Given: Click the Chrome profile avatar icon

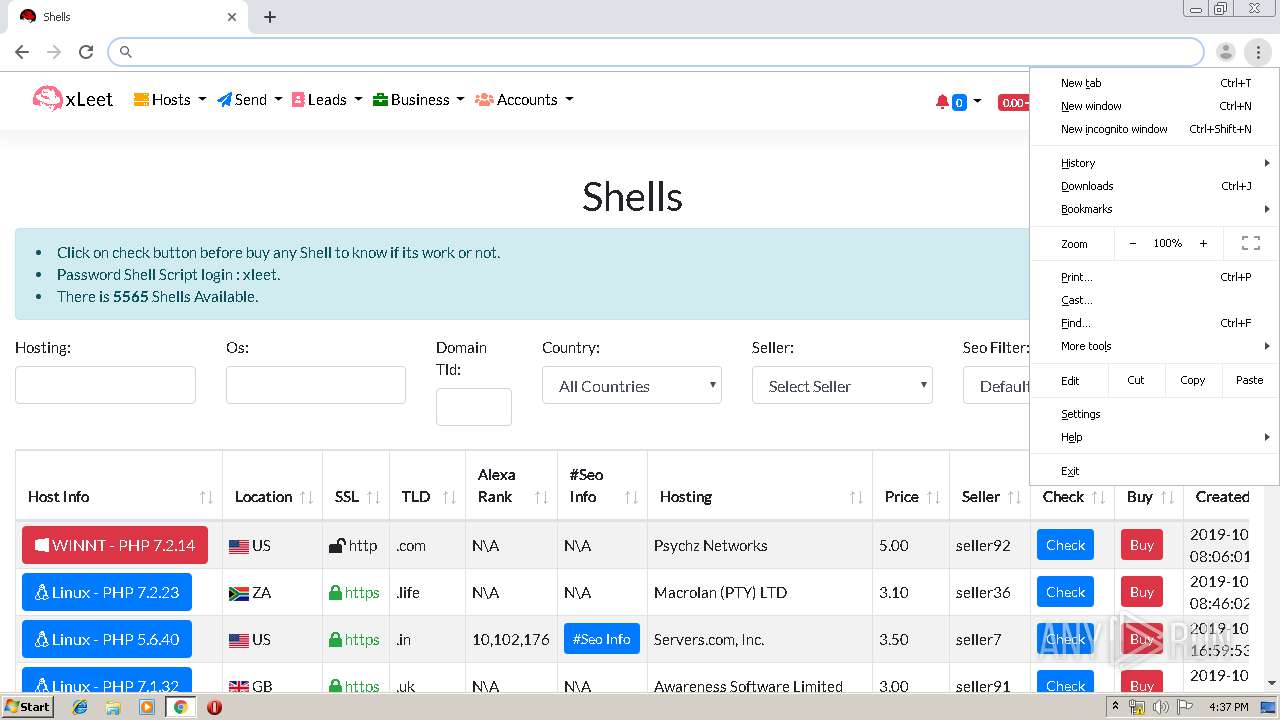Looking at the screenshot, I should click(x=1225, y=52).
